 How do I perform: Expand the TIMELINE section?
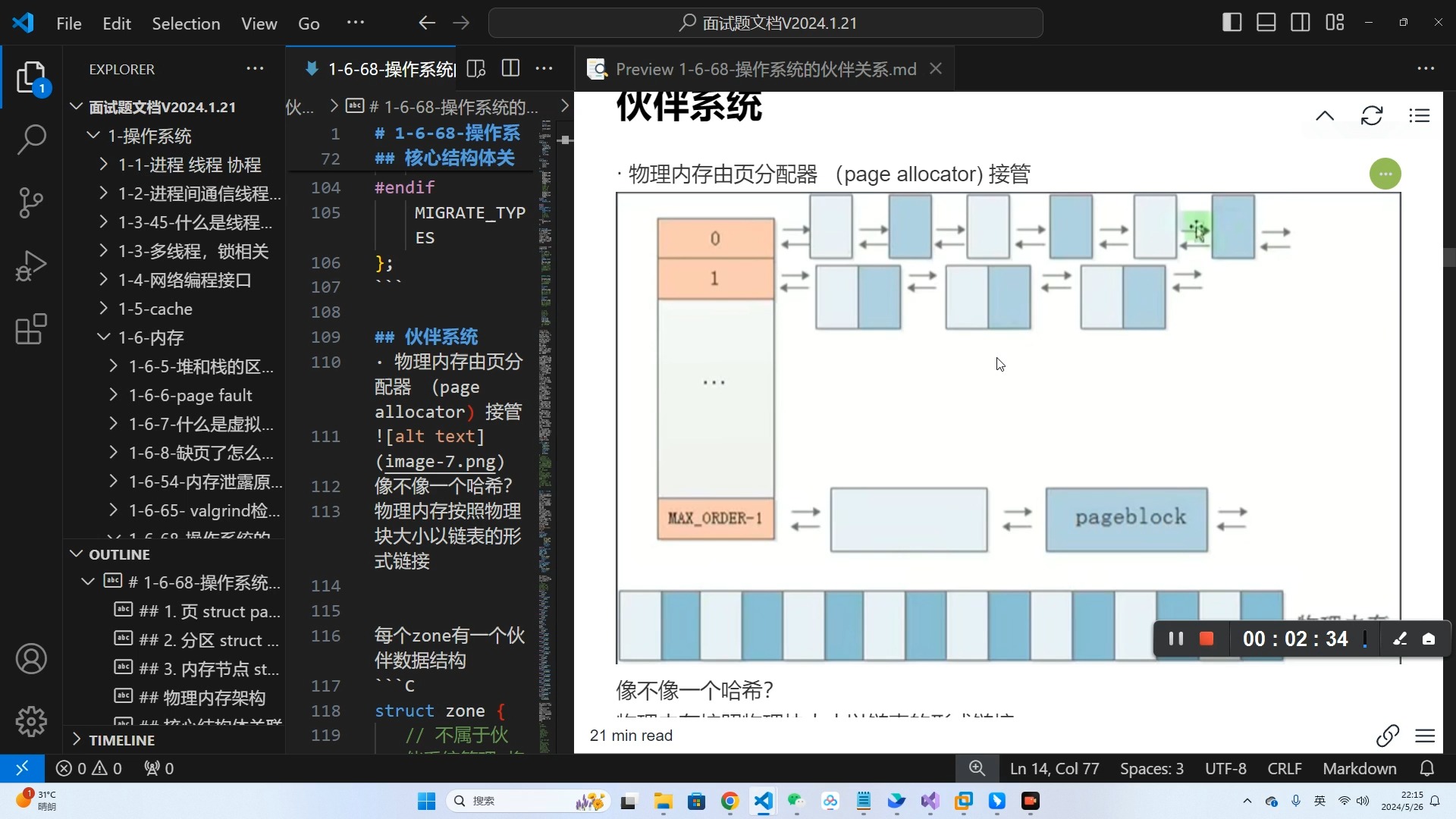pos(174,740)
